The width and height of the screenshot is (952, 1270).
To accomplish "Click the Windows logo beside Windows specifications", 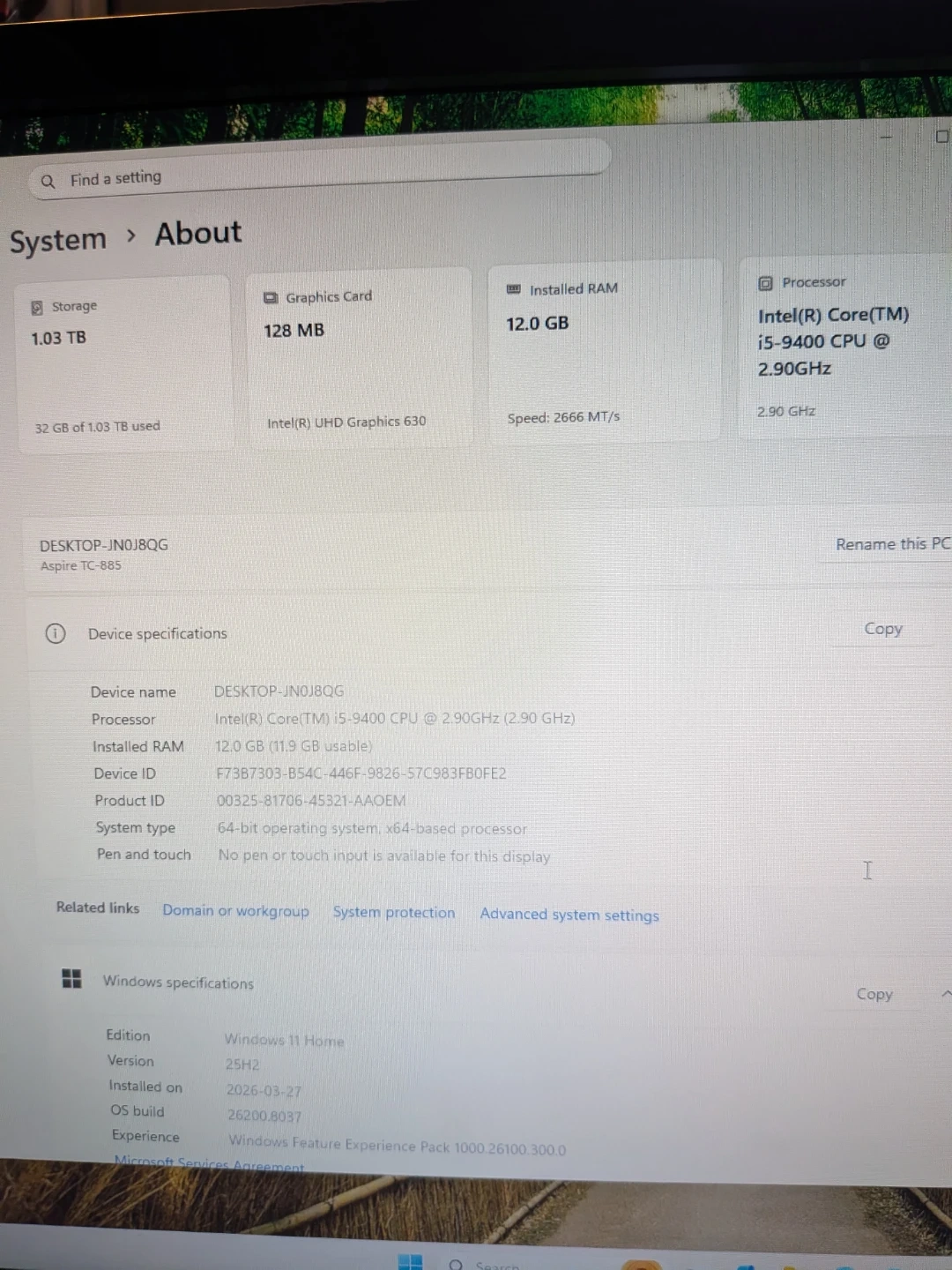I will [71, 978].
